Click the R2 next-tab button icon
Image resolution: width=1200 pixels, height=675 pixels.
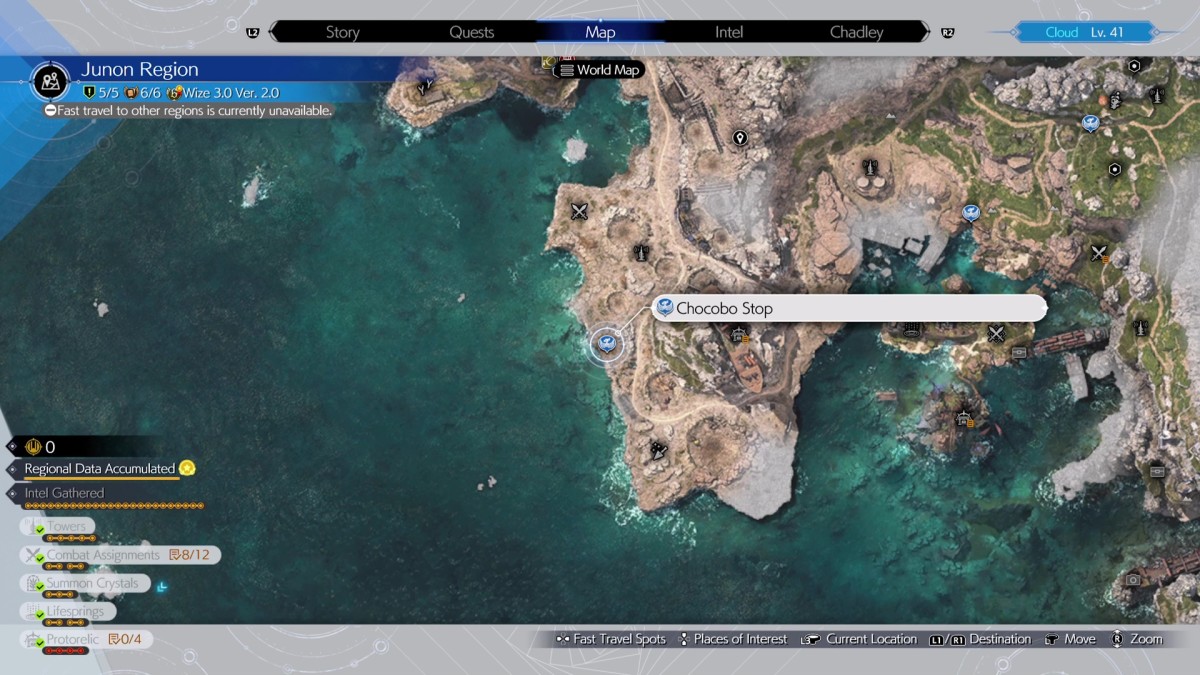pyautogui.click(x=947, y=33)
